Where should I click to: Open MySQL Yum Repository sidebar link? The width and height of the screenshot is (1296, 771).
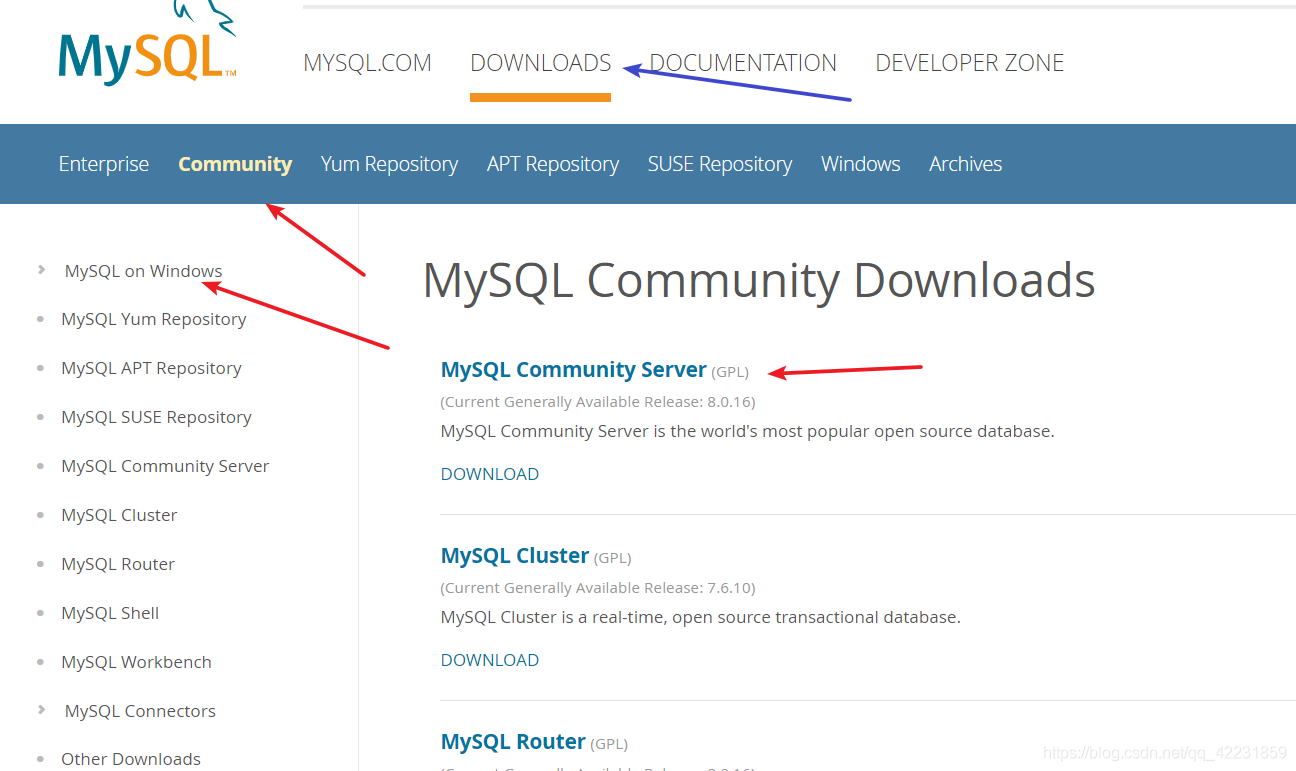(154, 319)
